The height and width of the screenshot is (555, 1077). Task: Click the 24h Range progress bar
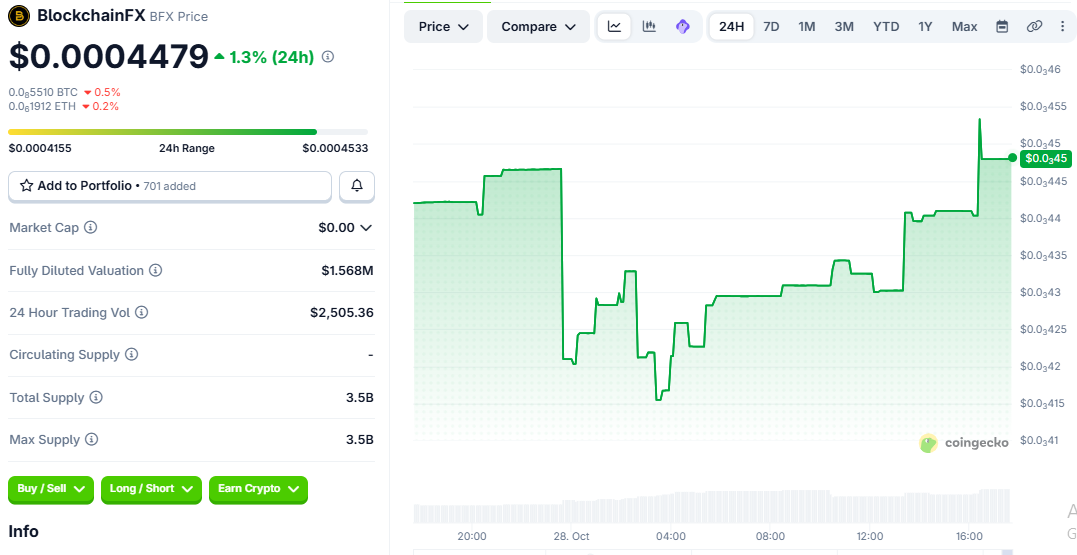click(188, 131)
